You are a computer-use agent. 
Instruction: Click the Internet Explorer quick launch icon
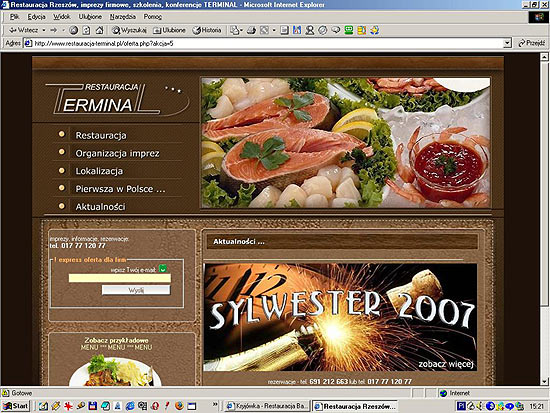point(130,406)
